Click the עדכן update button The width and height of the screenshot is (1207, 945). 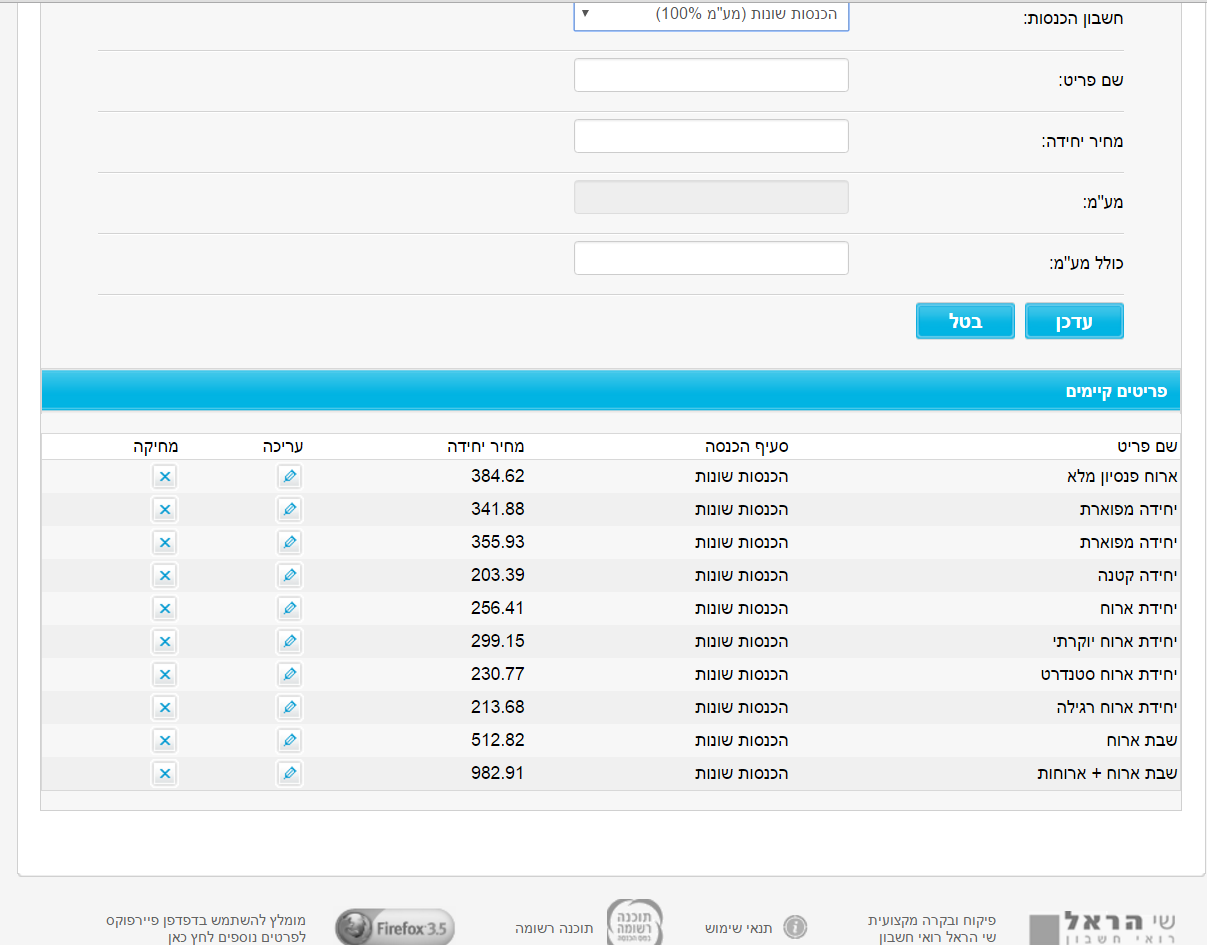pyautogui.click(x=1074, y=321)
